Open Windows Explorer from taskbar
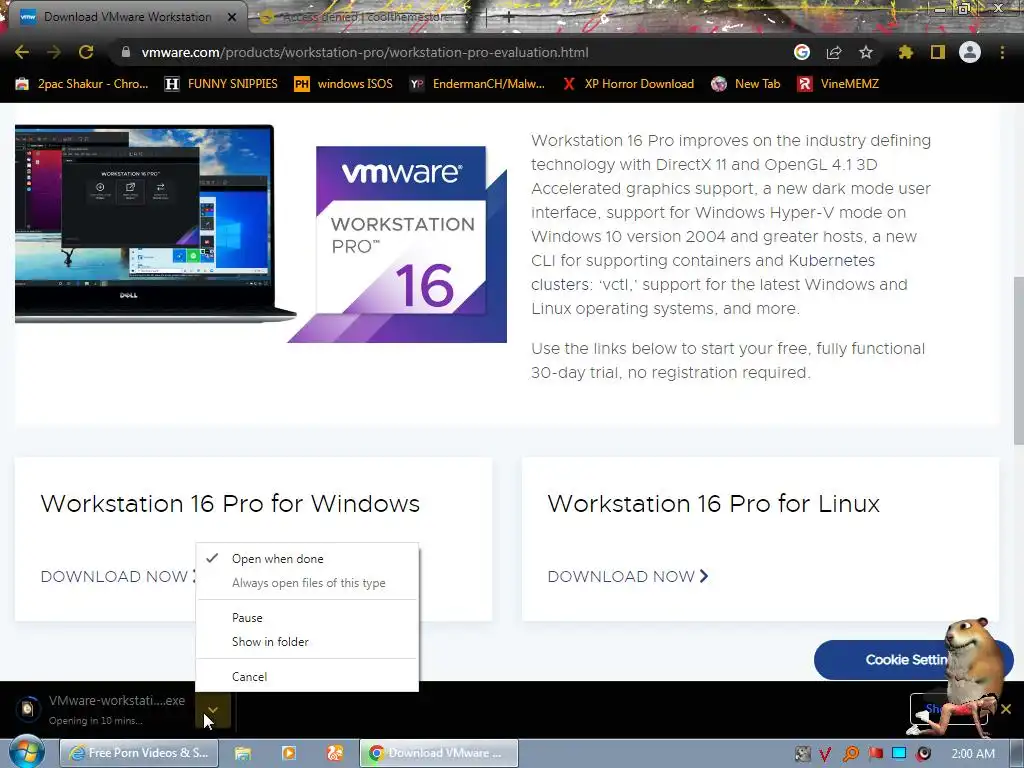 243,753
